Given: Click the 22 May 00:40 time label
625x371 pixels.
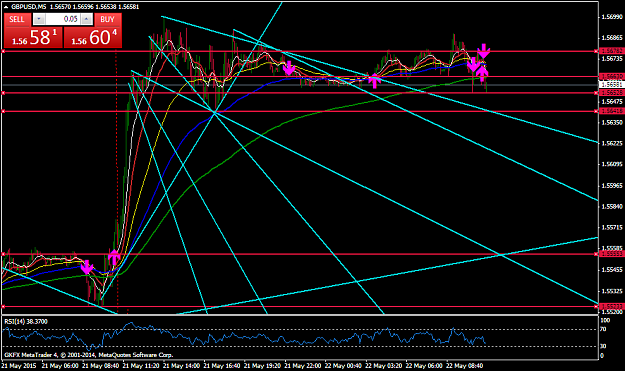Looking at the screenshot, I should pyautogui.click(x=343, y=365).
